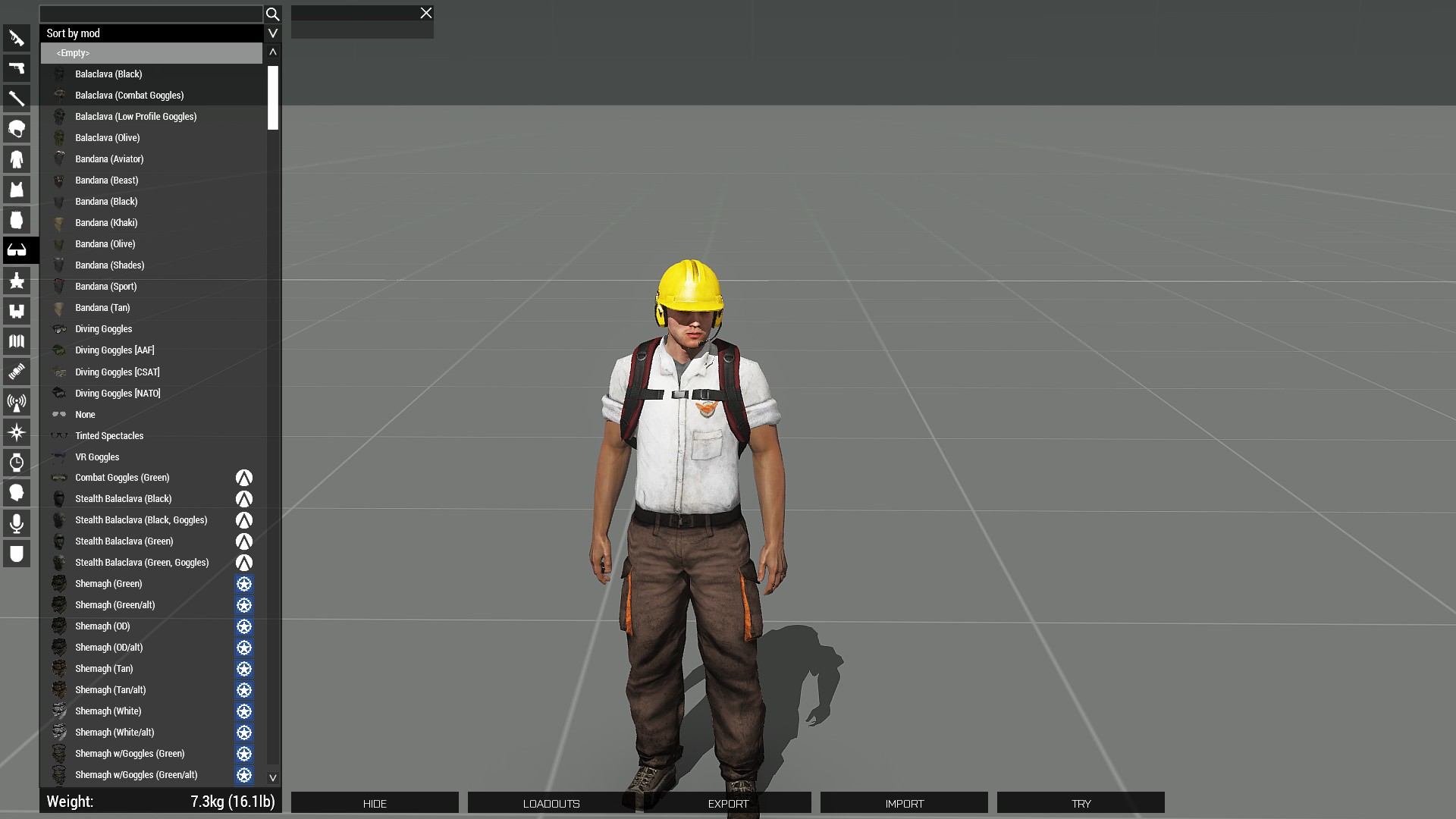Select the watch category icon
Viewport: 1456px width, 819px height.
point(17,463)
